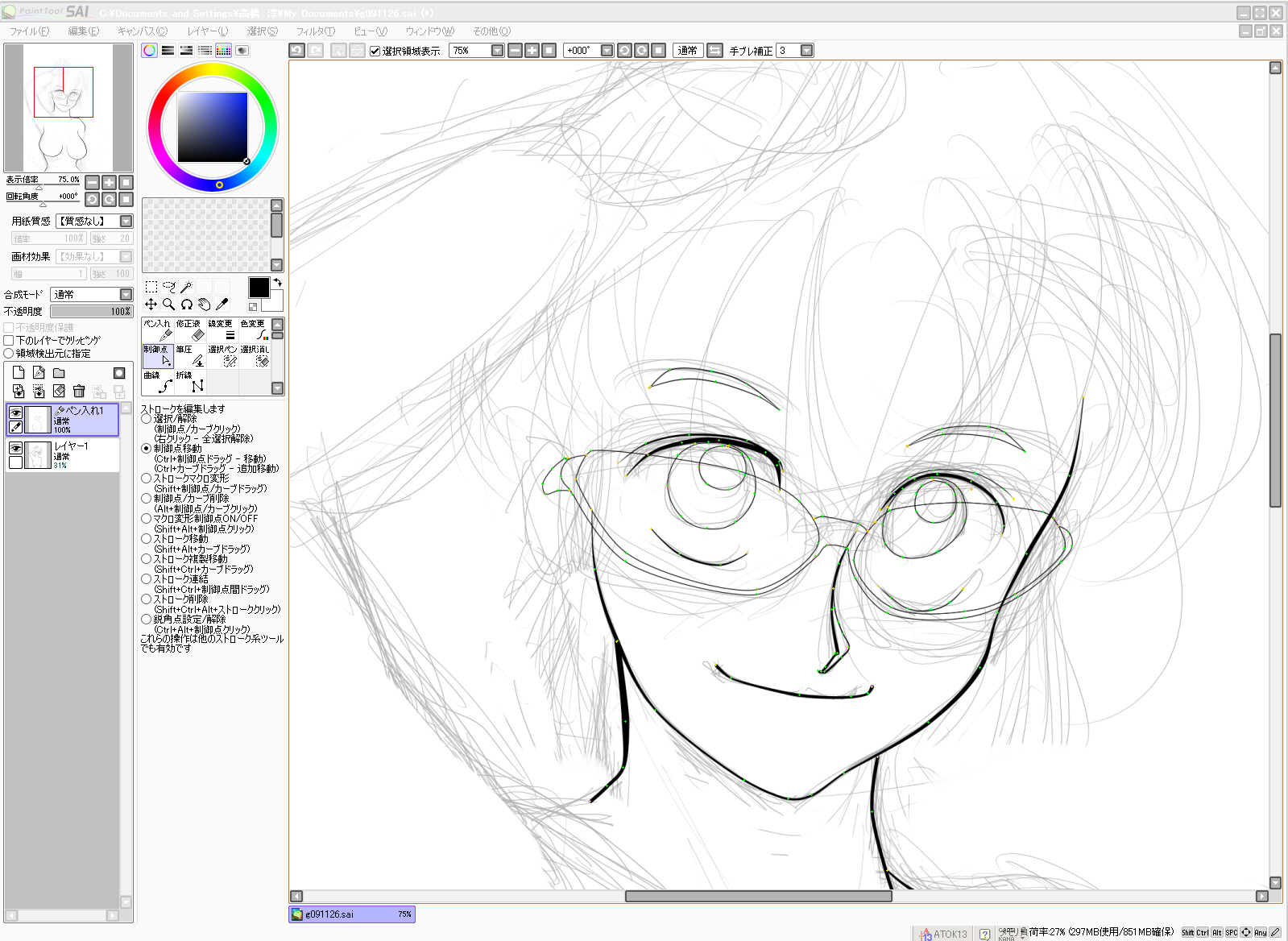Open the ファイル(F) menu
Image resolution: width=1288 pixels, height=941 pixels.
[29, 31]
